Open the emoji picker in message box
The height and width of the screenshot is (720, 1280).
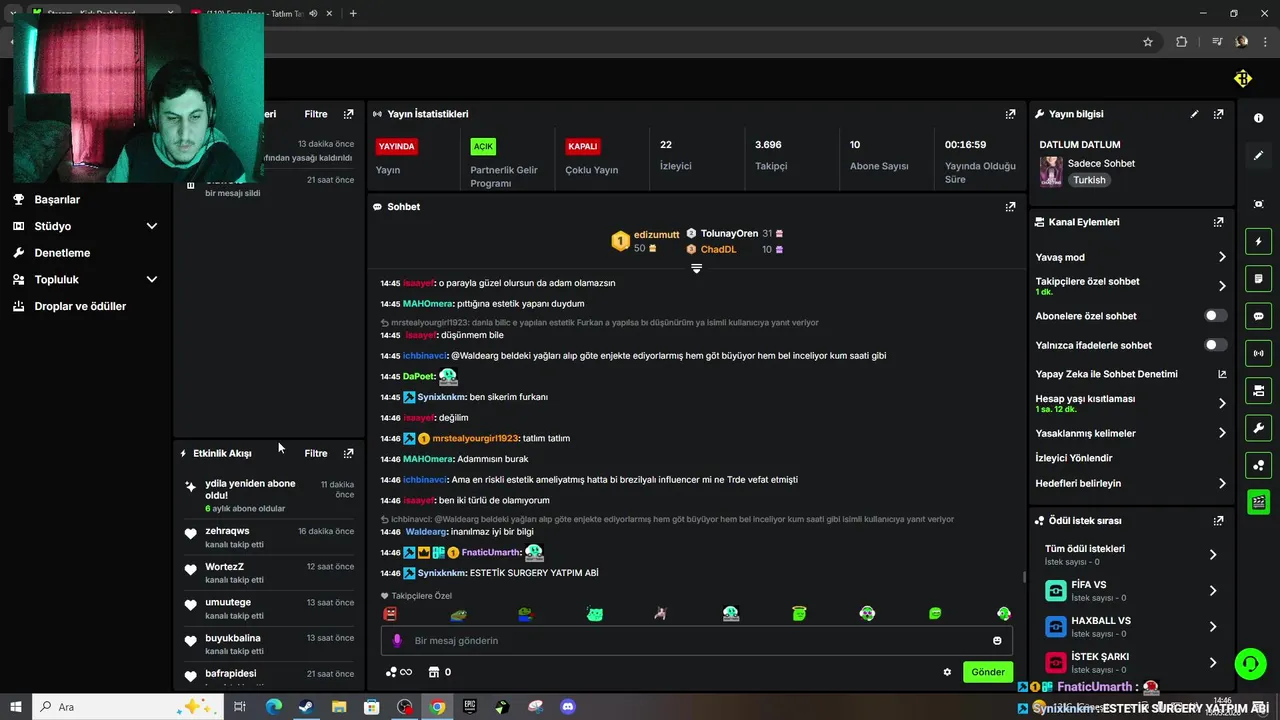[x=997, y=641]
